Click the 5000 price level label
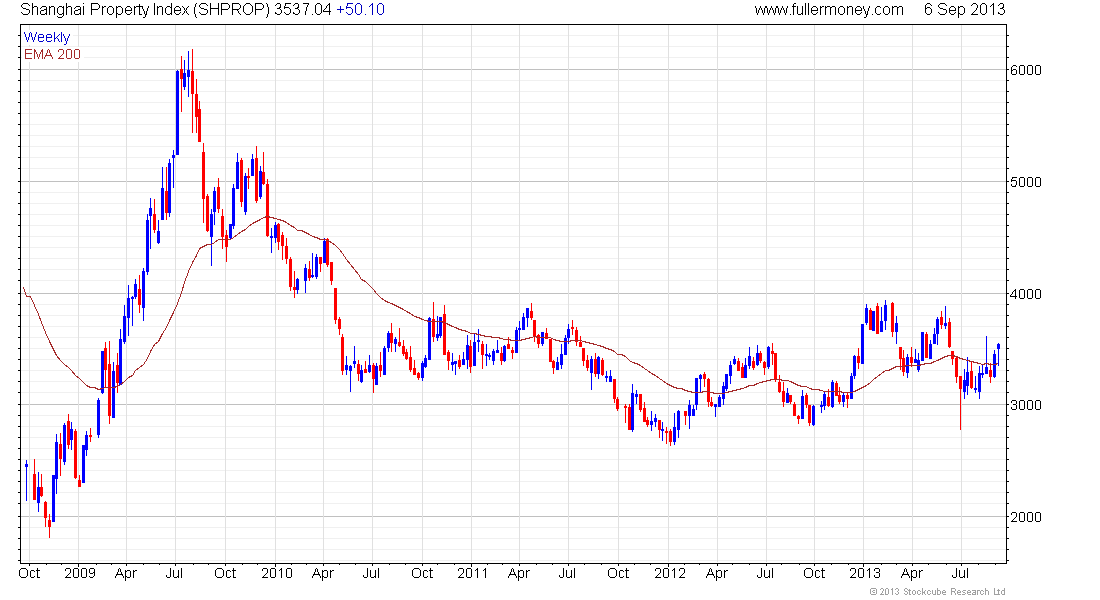This screenshot has height=600, width=1100. tap(1026, 182)
